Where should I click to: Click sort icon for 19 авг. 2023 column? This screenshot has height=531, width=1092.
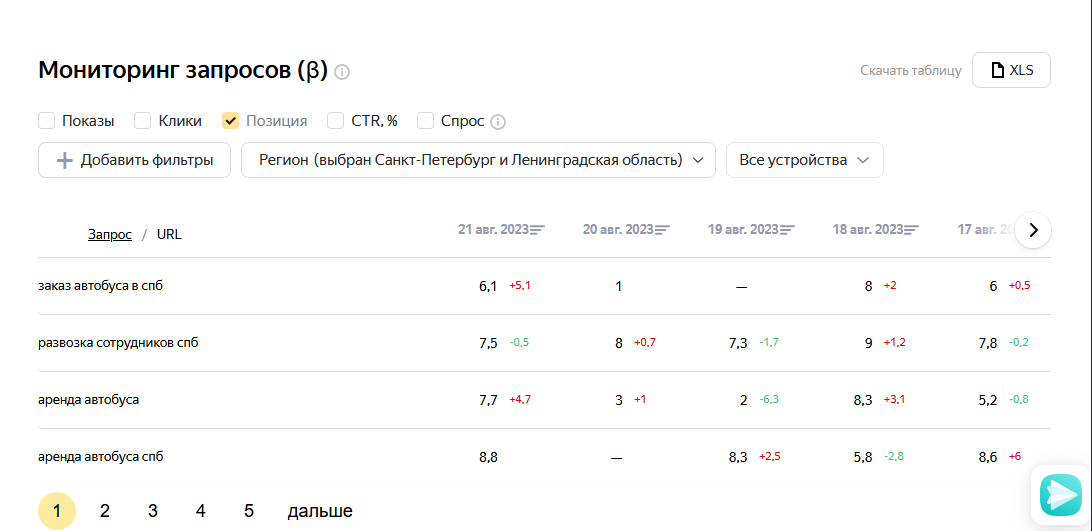pos(787,229)
